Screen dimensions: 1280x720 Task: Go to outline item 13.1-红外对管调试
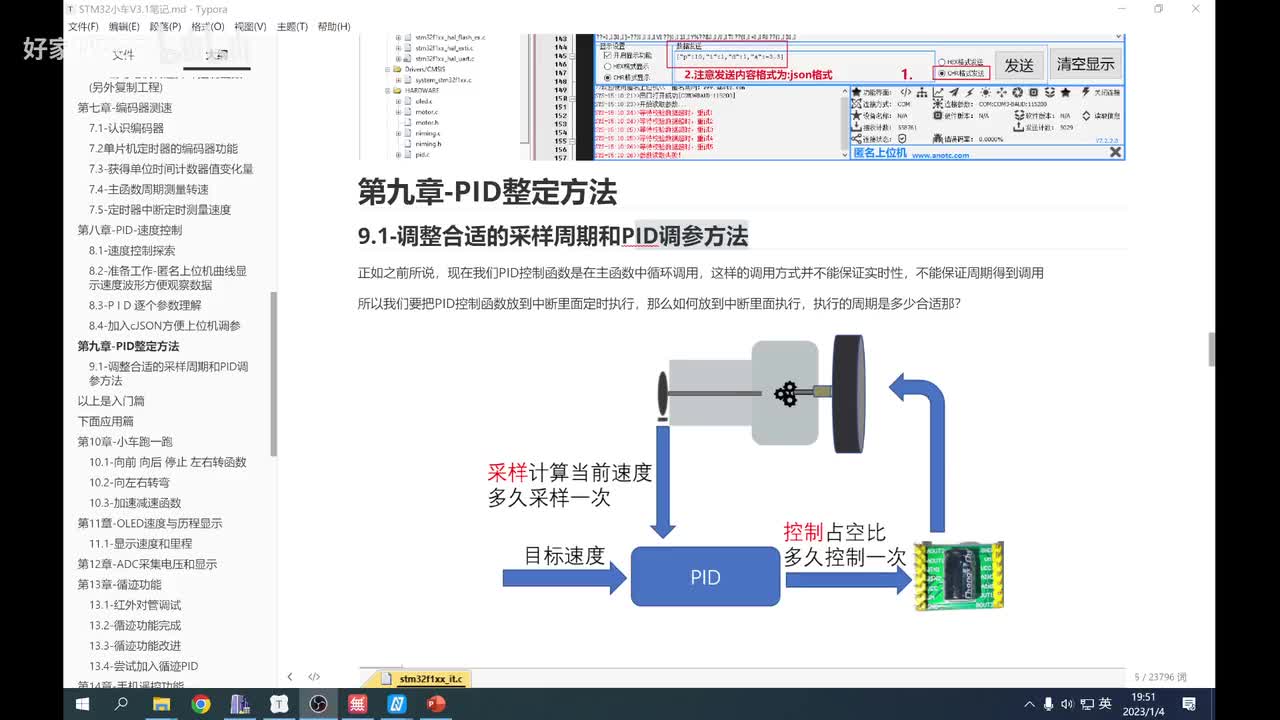(x=135, y=605)
